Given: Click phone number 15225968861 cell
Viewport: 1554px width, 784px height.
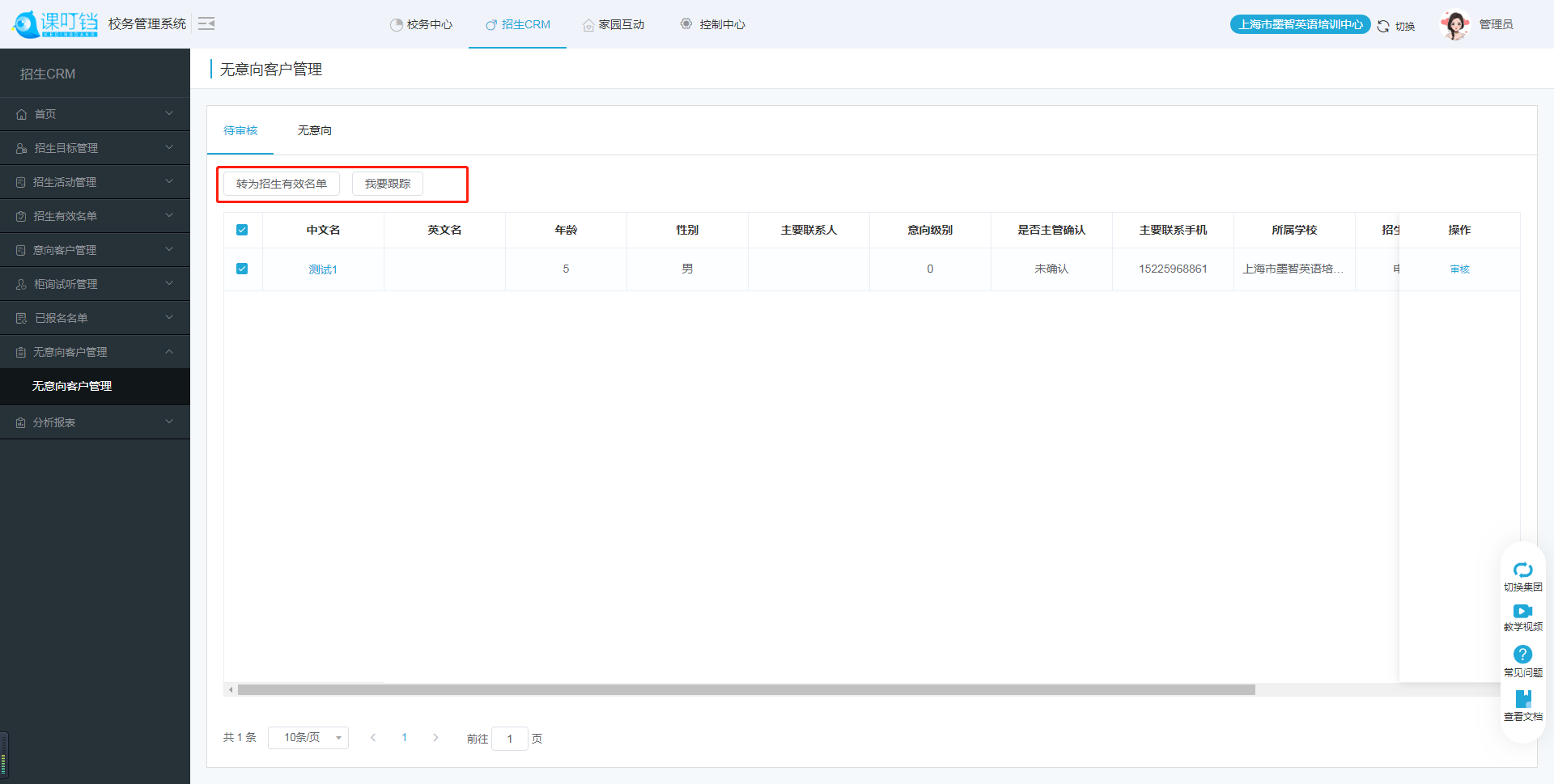Looking at the screenshot, I should 1173,269.
